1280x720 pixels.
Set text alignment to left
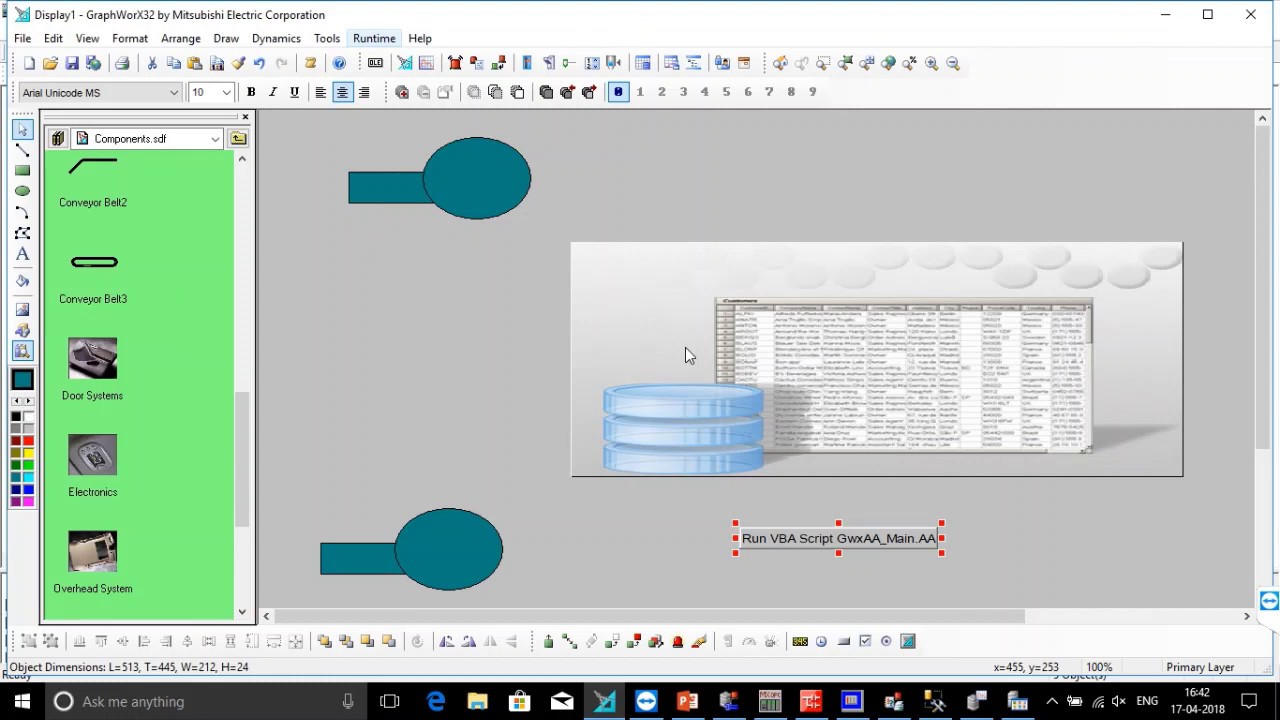pos(321,92)
